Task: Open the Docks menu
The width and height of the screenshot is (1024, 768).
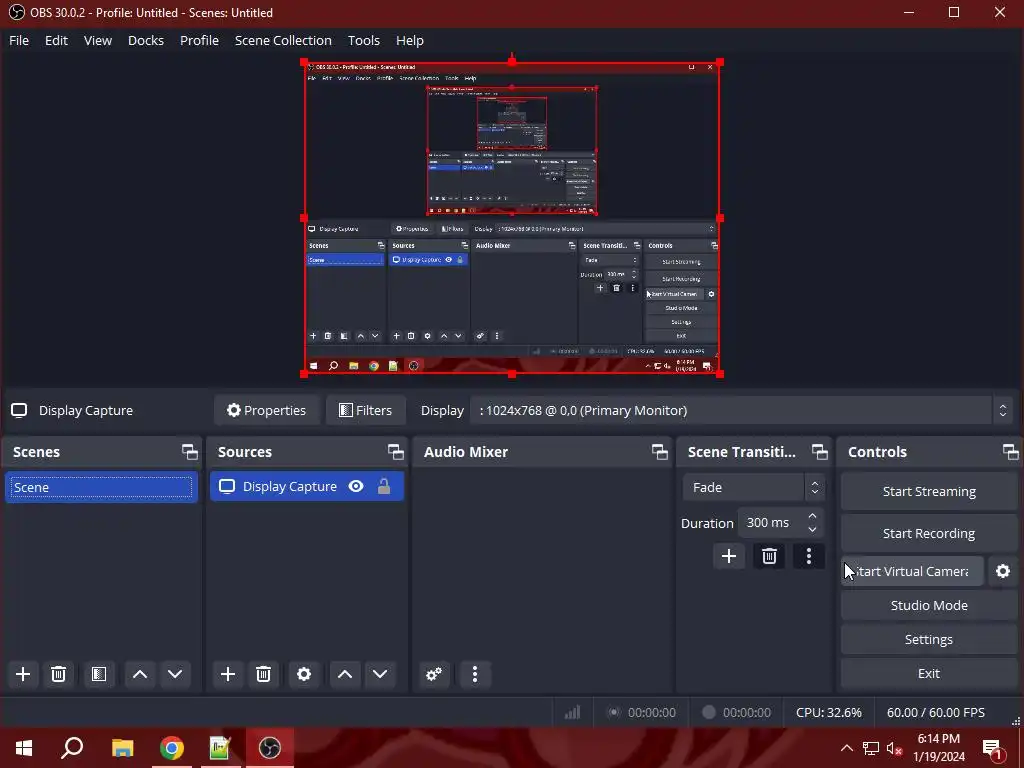Action: (146, 40)
